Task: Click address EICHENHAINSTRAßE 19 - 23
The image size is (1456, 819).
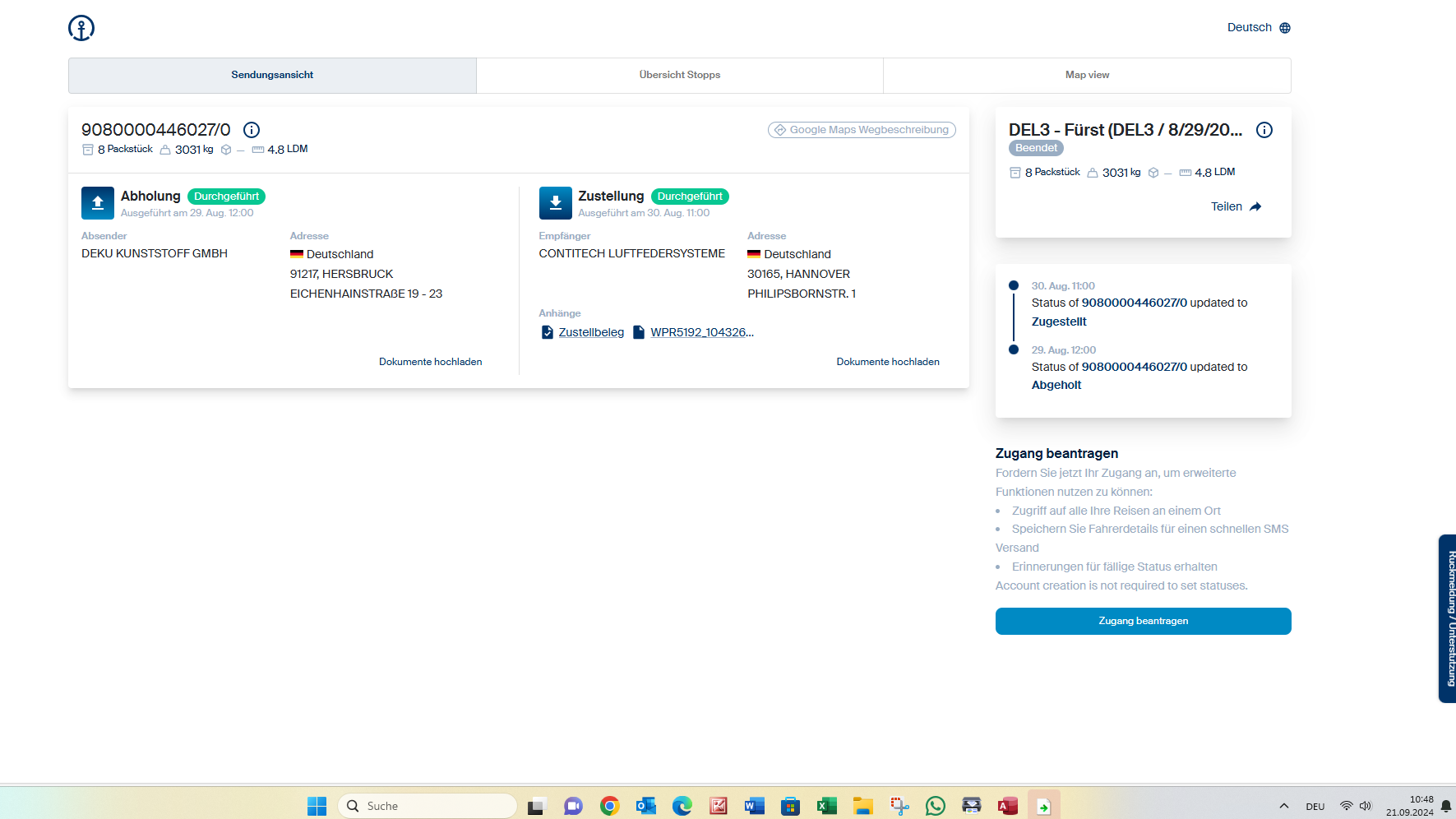Action: click(366, 294)
